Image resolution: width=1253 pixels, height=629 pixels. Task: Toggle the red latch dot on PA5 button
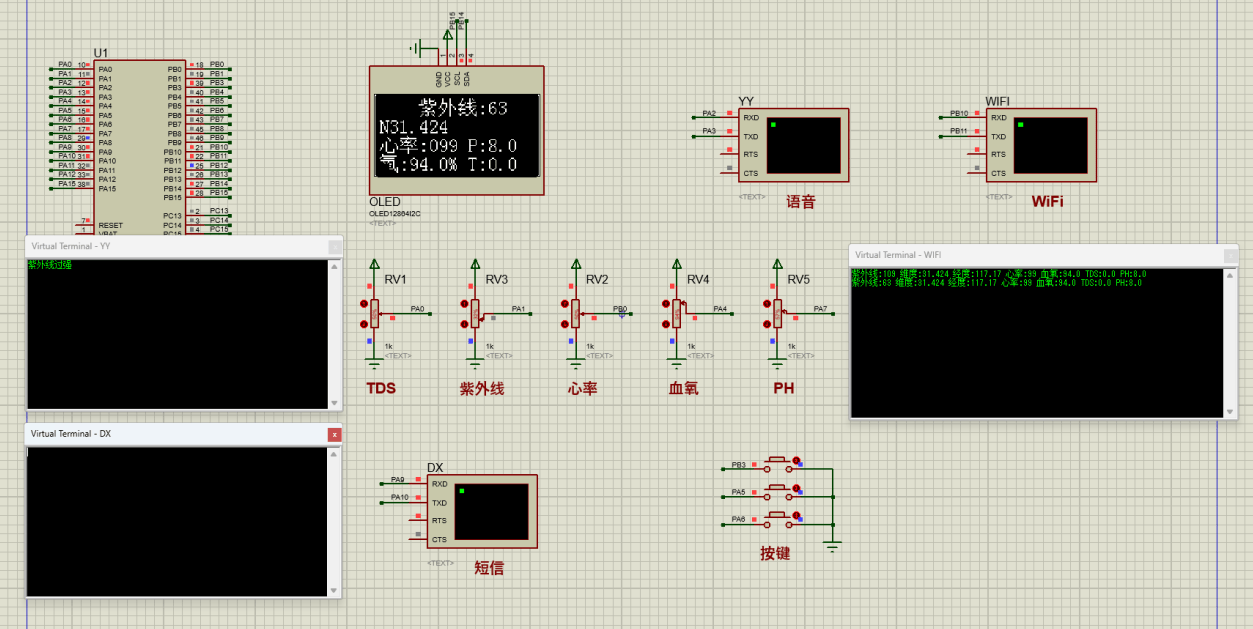796,488
